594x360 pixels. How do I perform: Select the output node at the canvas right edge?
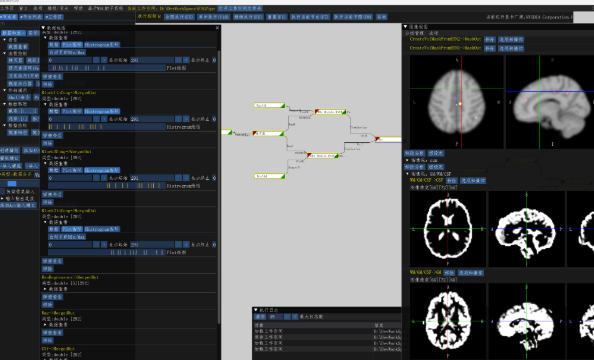(388, 139)
